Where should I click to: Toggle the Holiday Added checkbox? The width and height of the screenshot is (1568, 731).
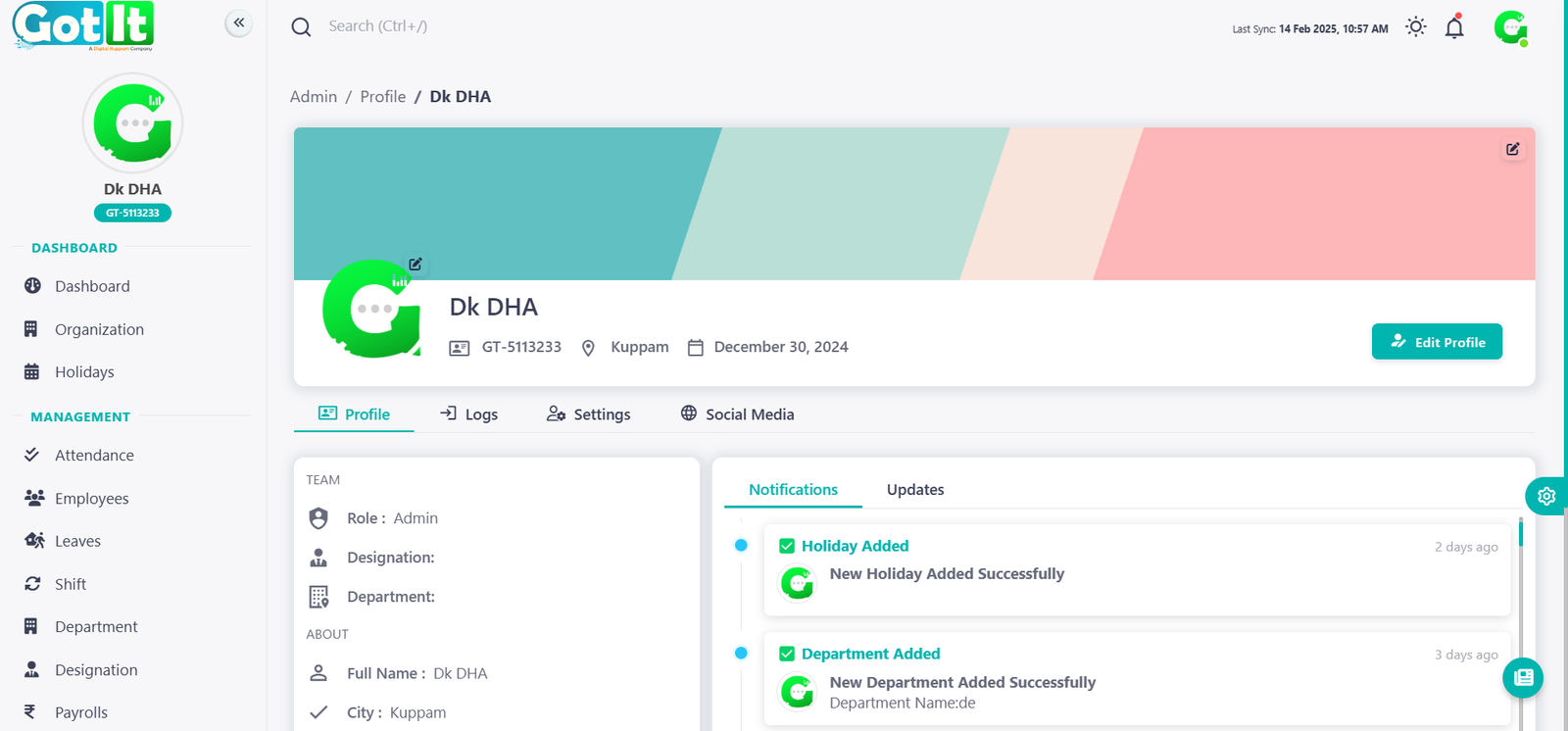(787, 547)
